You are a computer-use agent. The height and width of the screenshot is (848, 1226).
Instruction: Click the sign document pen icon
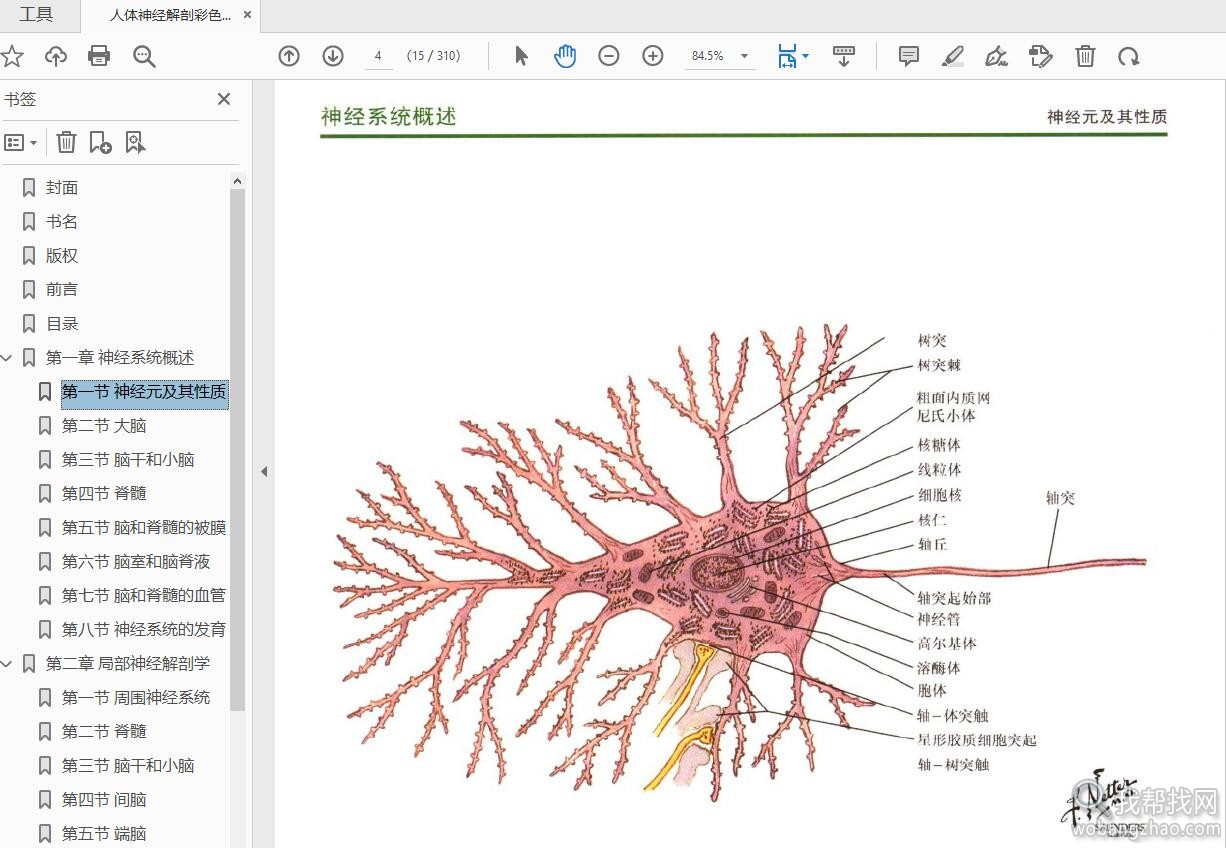996,56
